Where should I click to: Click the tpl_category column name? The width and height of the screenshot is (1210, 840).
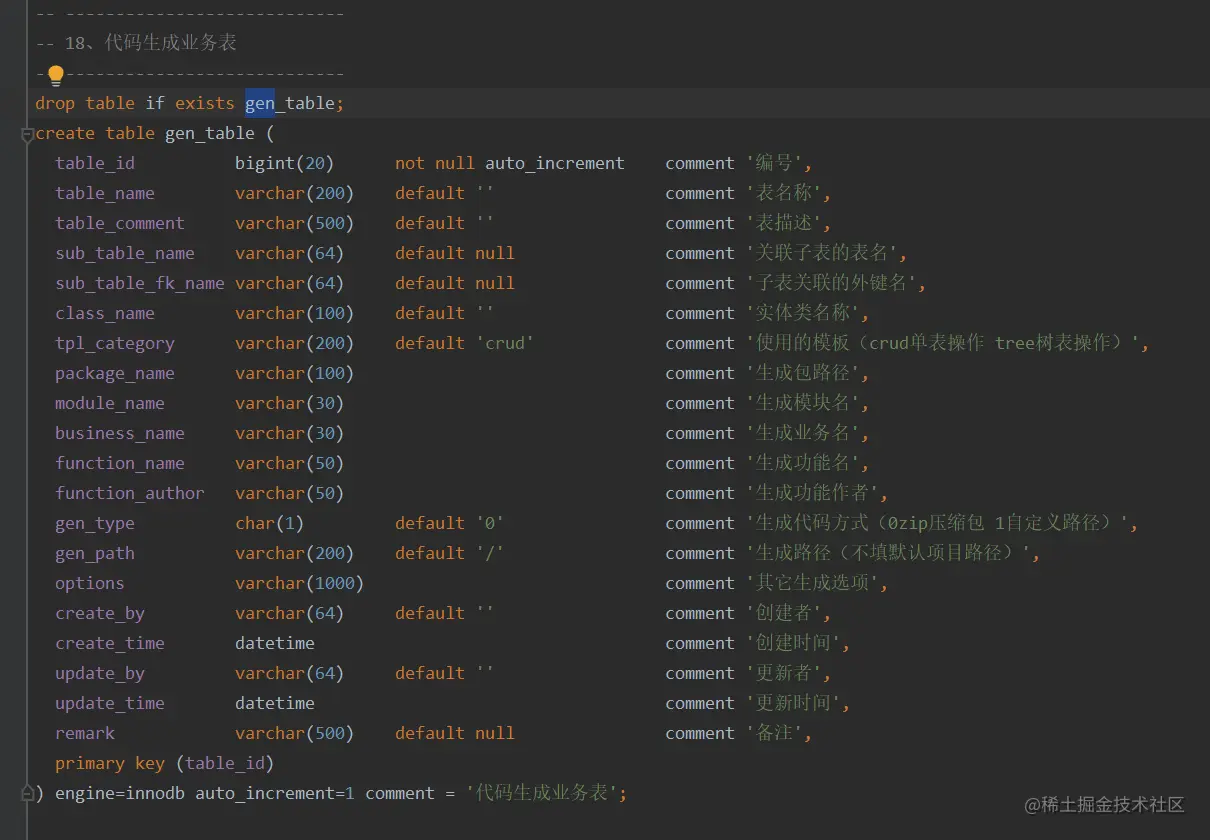tap(115, 343)
